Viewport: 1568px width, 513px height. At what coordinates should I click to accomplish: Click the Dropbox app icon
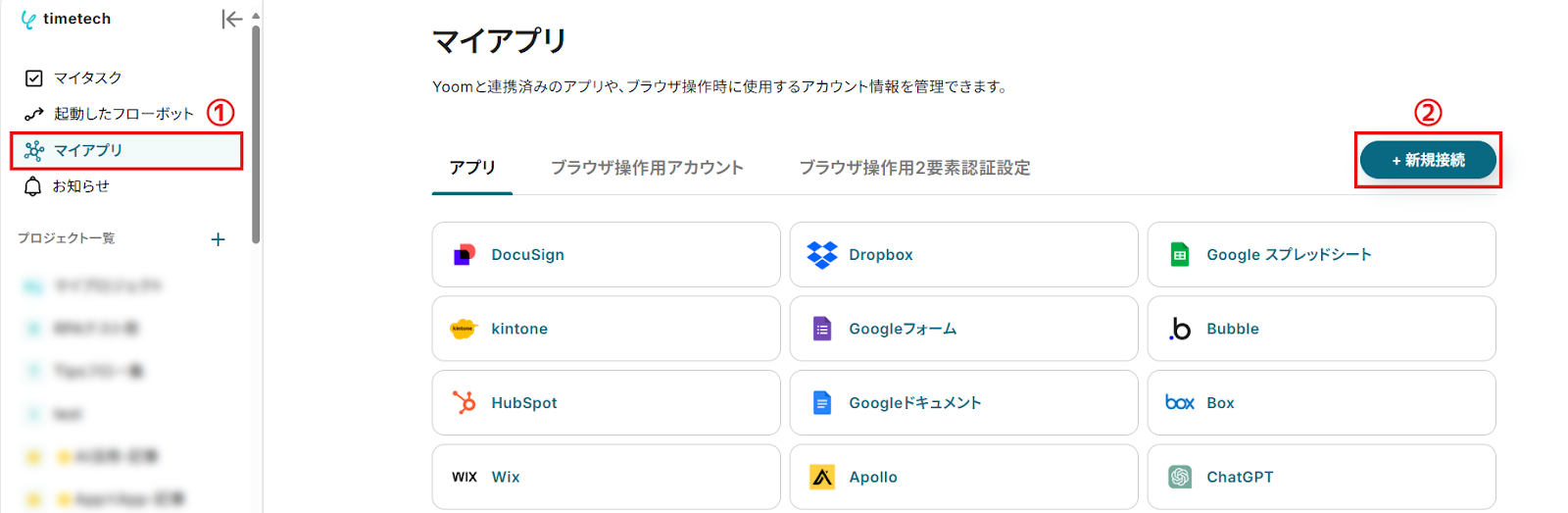point(821,255)
